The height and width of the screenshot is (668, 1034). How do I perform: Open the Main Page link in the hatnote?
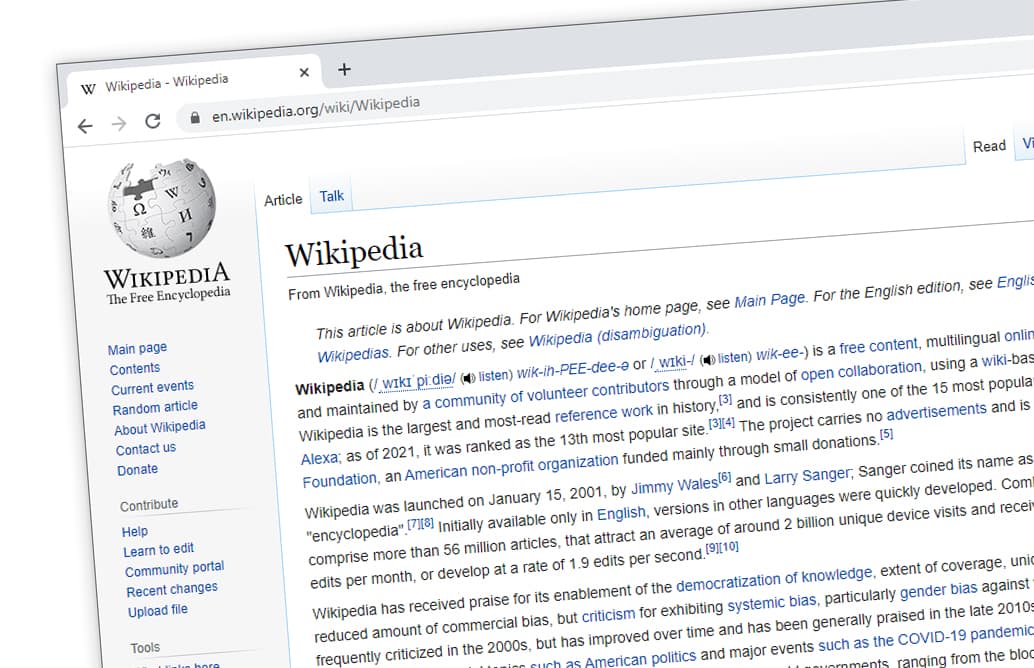tap(770, 301)
